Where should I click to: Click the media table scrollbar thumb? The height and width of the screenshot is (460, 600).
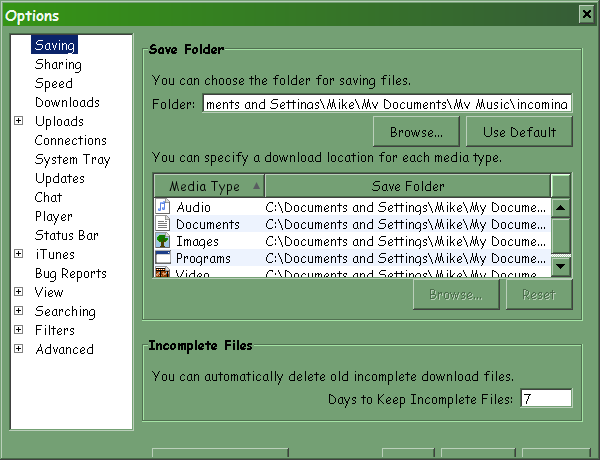pyautogui.click(x=561, y=235)
